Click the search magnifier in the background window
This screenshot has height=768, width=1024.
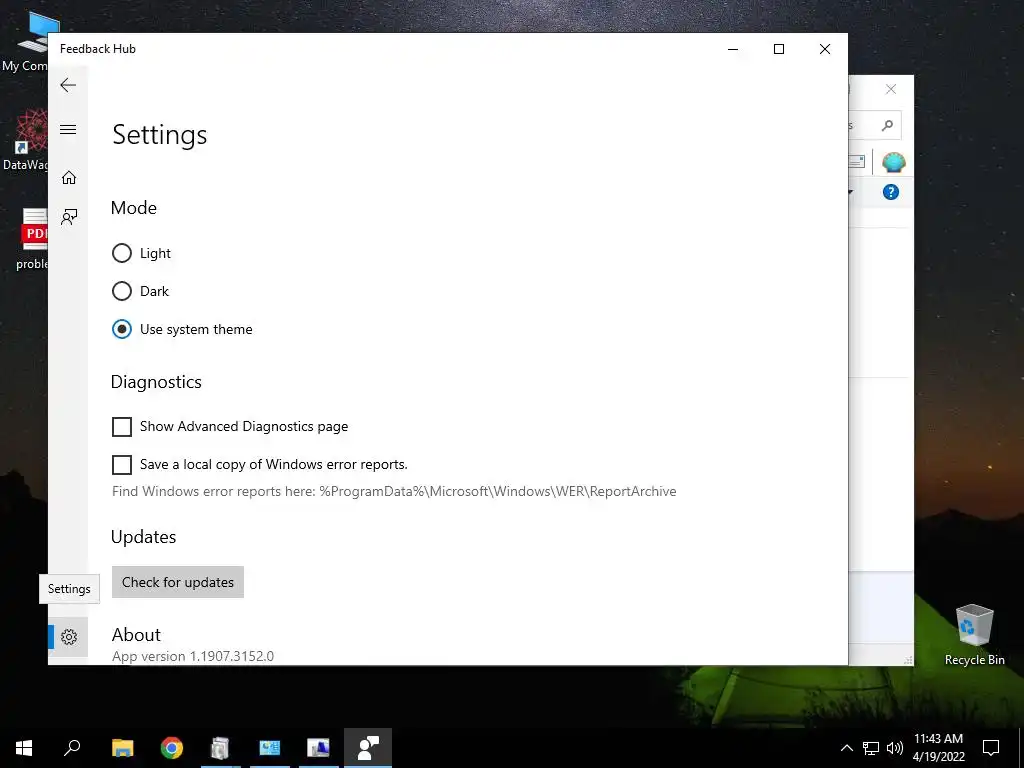click(887, 125)
